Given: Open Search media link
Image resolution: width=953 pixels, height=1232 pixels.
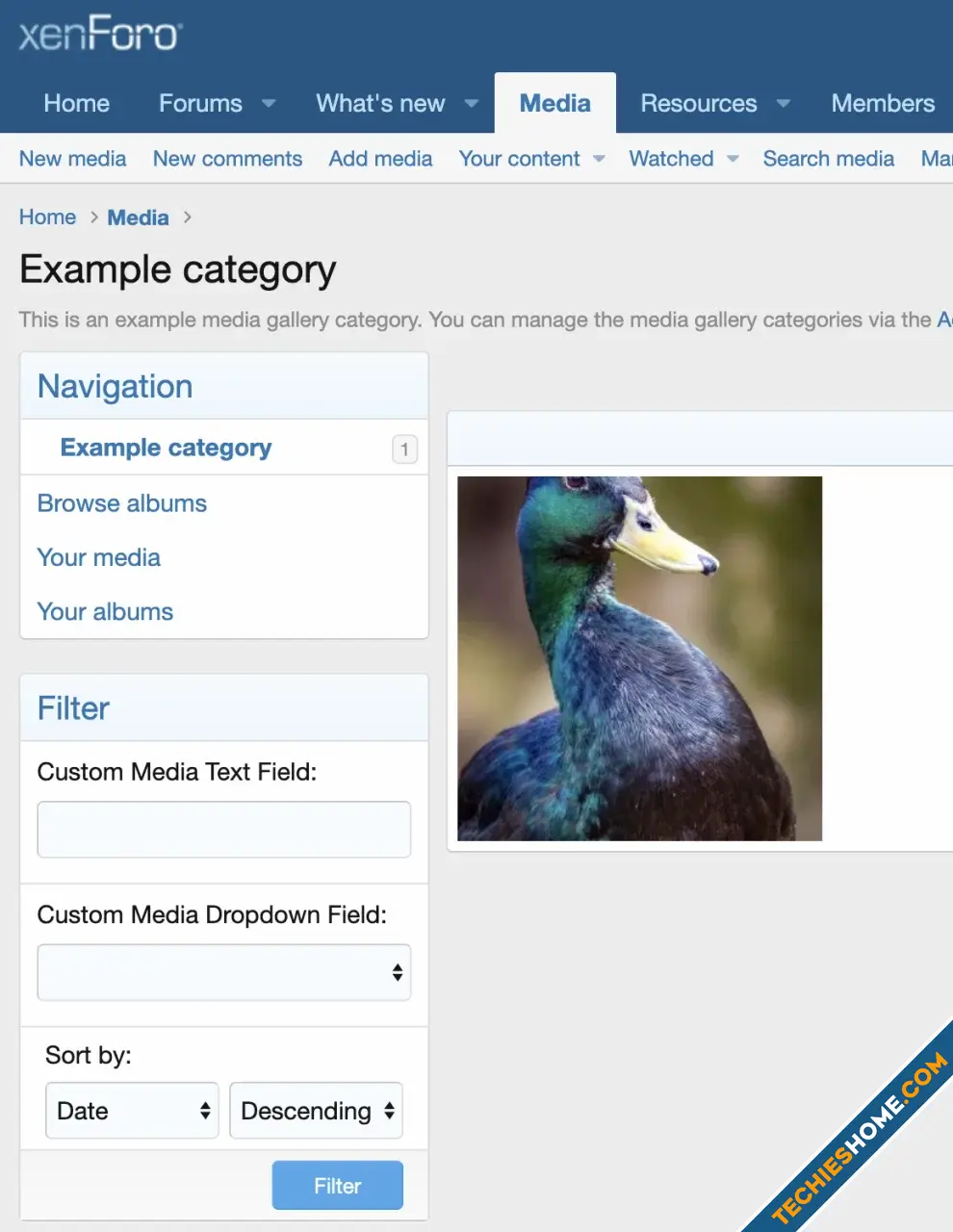Looking at the screenshot, I should (828, 159).
